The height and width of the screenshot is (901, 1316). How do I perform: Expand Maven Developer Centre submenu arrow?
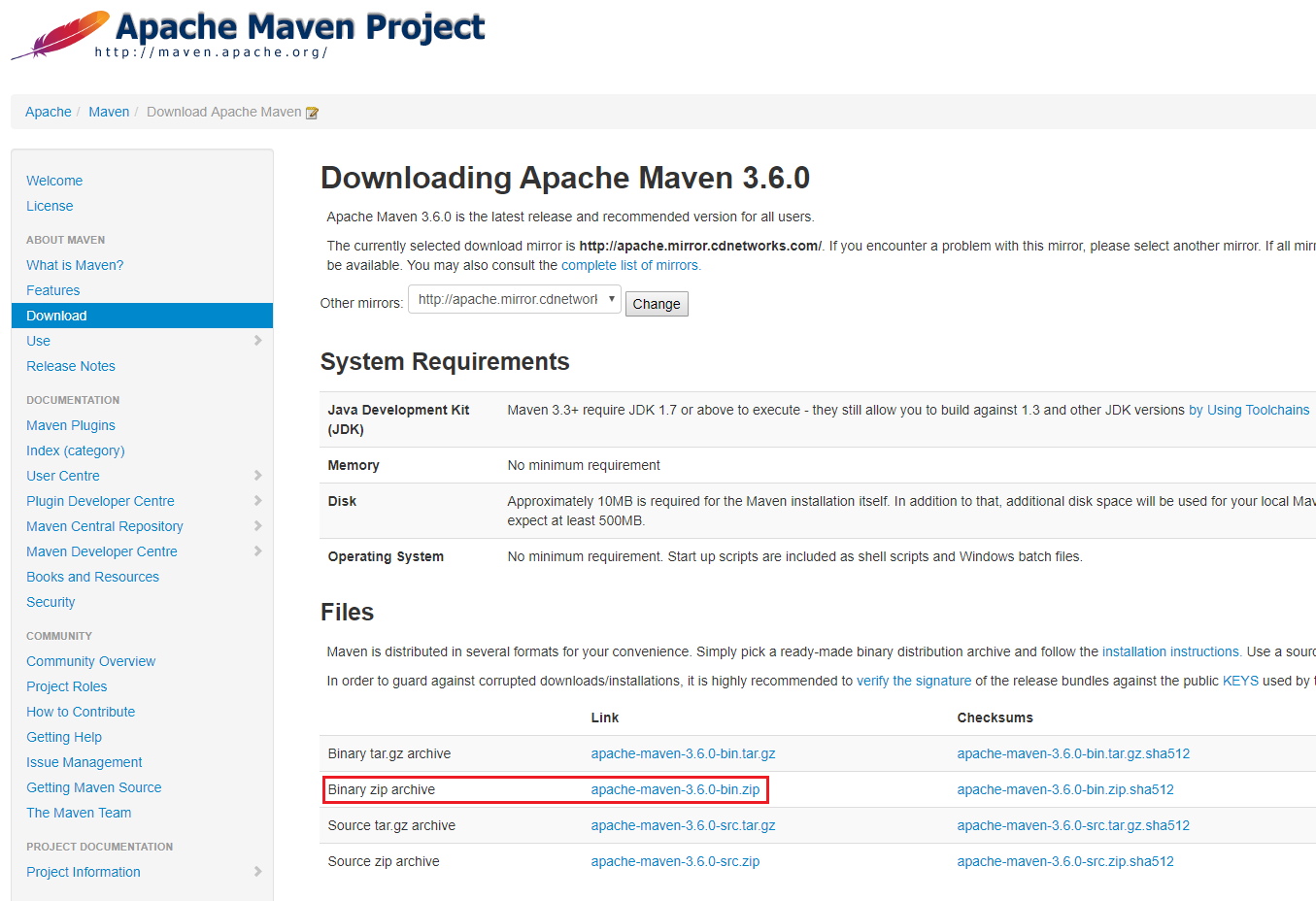point(257,551)
